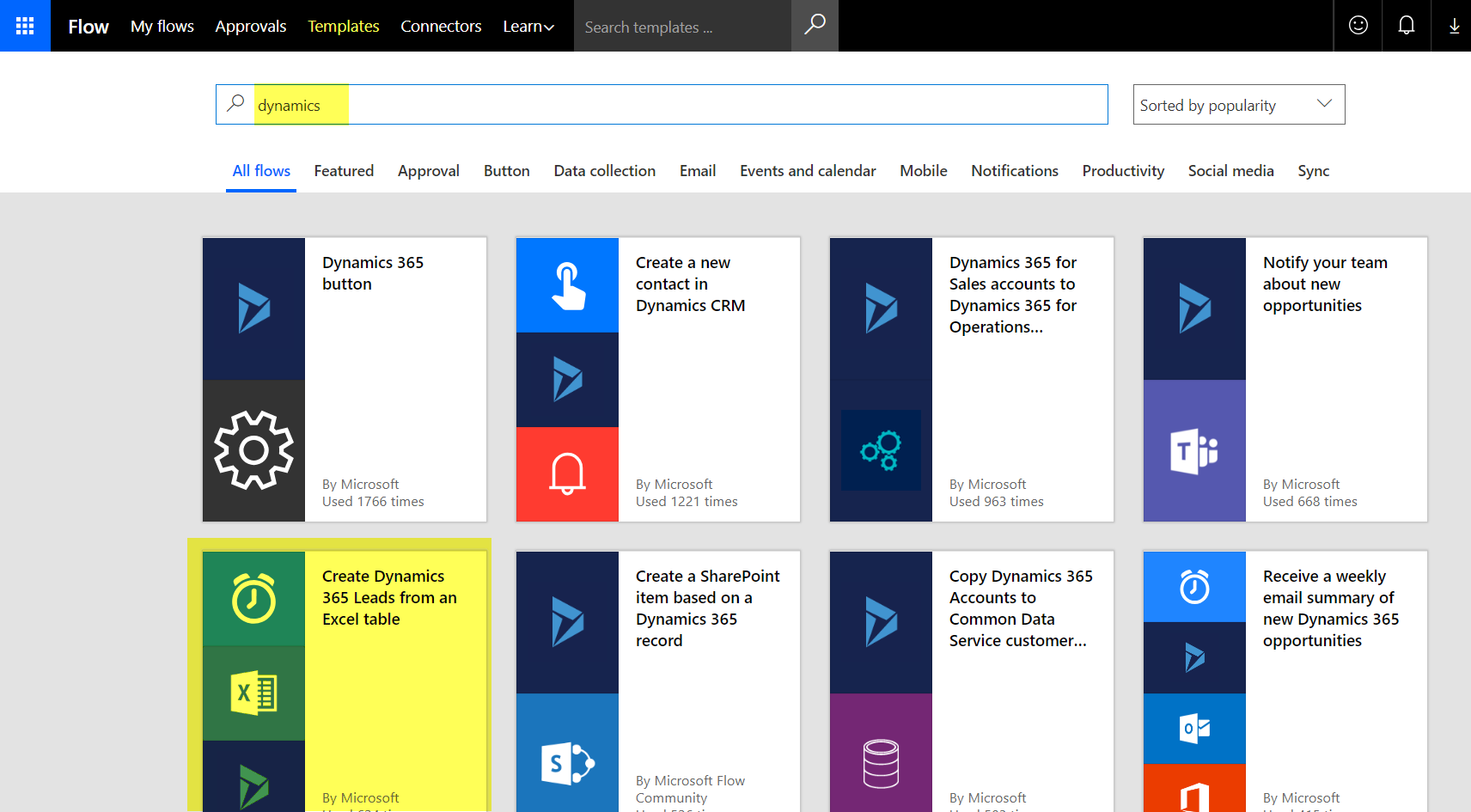The height and width of the screenshot is (812, 1471).
Task: Click the small Dynamics icon on weekly email summary card
Action: point(1194,657)
